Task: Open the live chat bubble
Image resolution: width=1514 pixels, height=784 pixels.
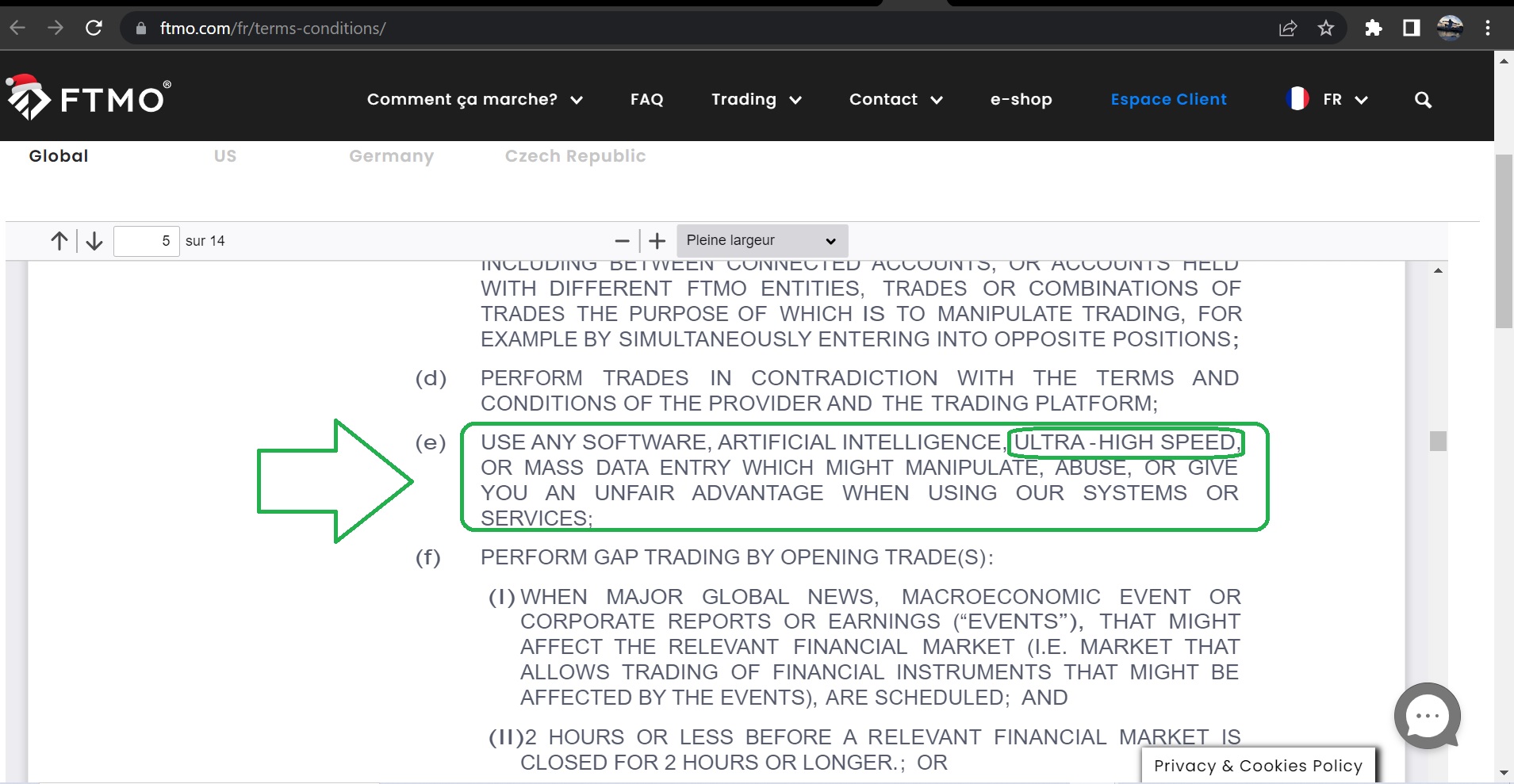Action: [x=1427, y=716]
